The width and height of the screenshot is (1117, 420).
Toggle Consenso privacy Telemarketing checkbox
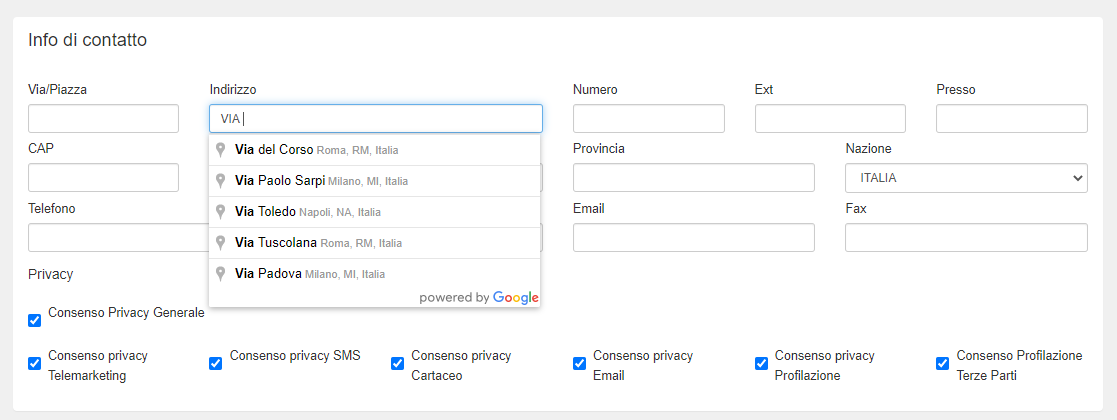click(x=35, y=363)
